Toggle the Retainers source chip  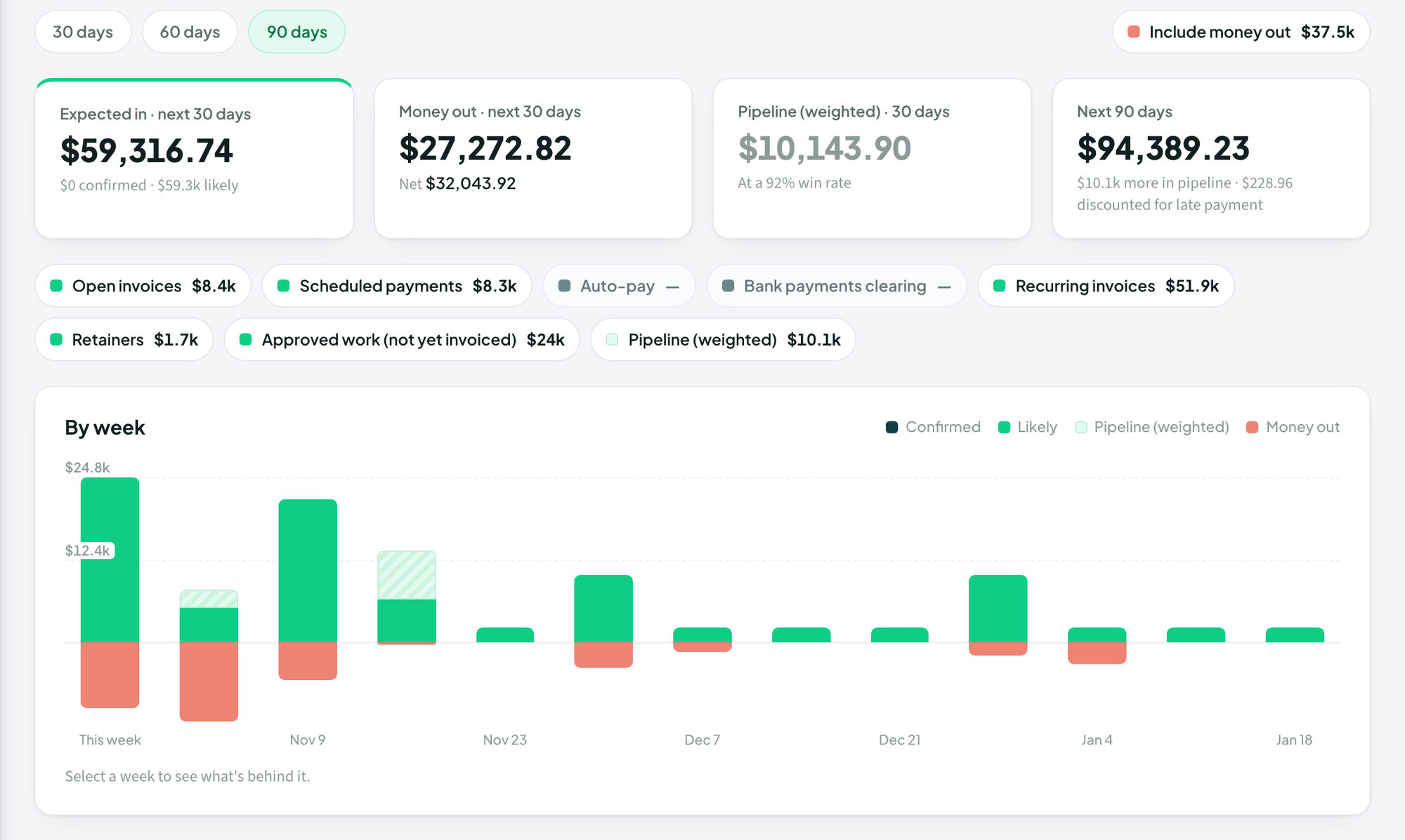(124, 340)
